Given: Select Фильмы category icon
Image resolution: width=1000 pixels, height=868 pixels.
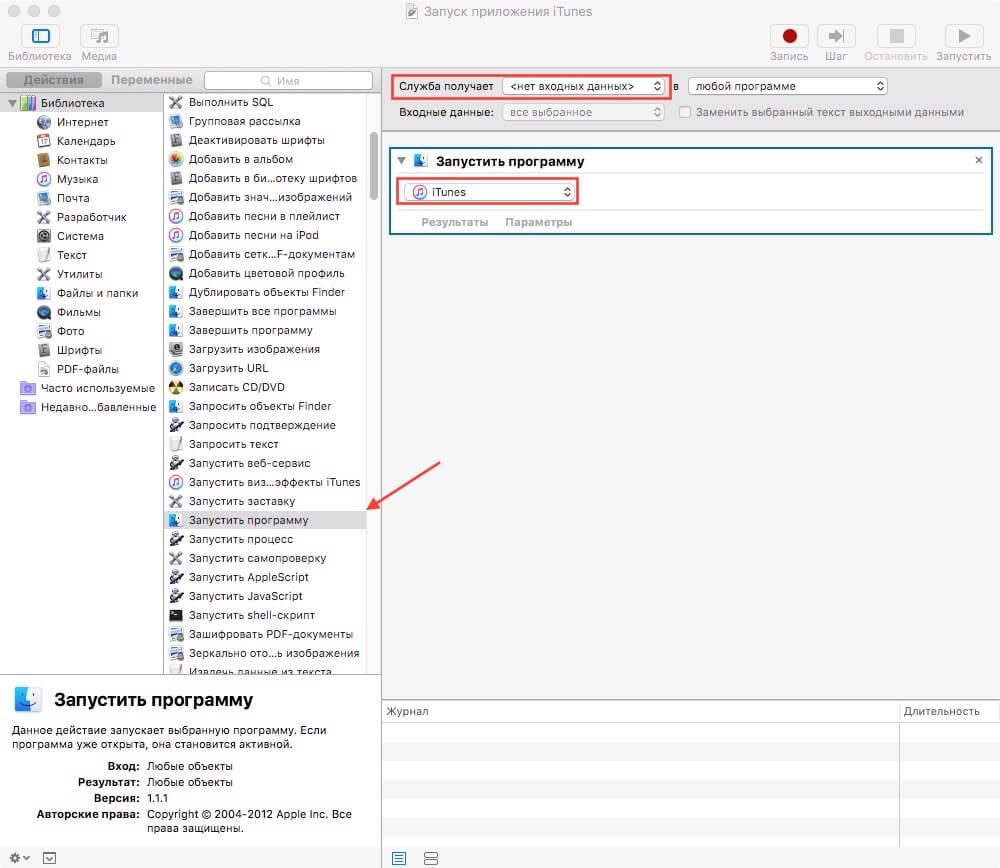Looking at the screenshot, I should click(43, 312).
